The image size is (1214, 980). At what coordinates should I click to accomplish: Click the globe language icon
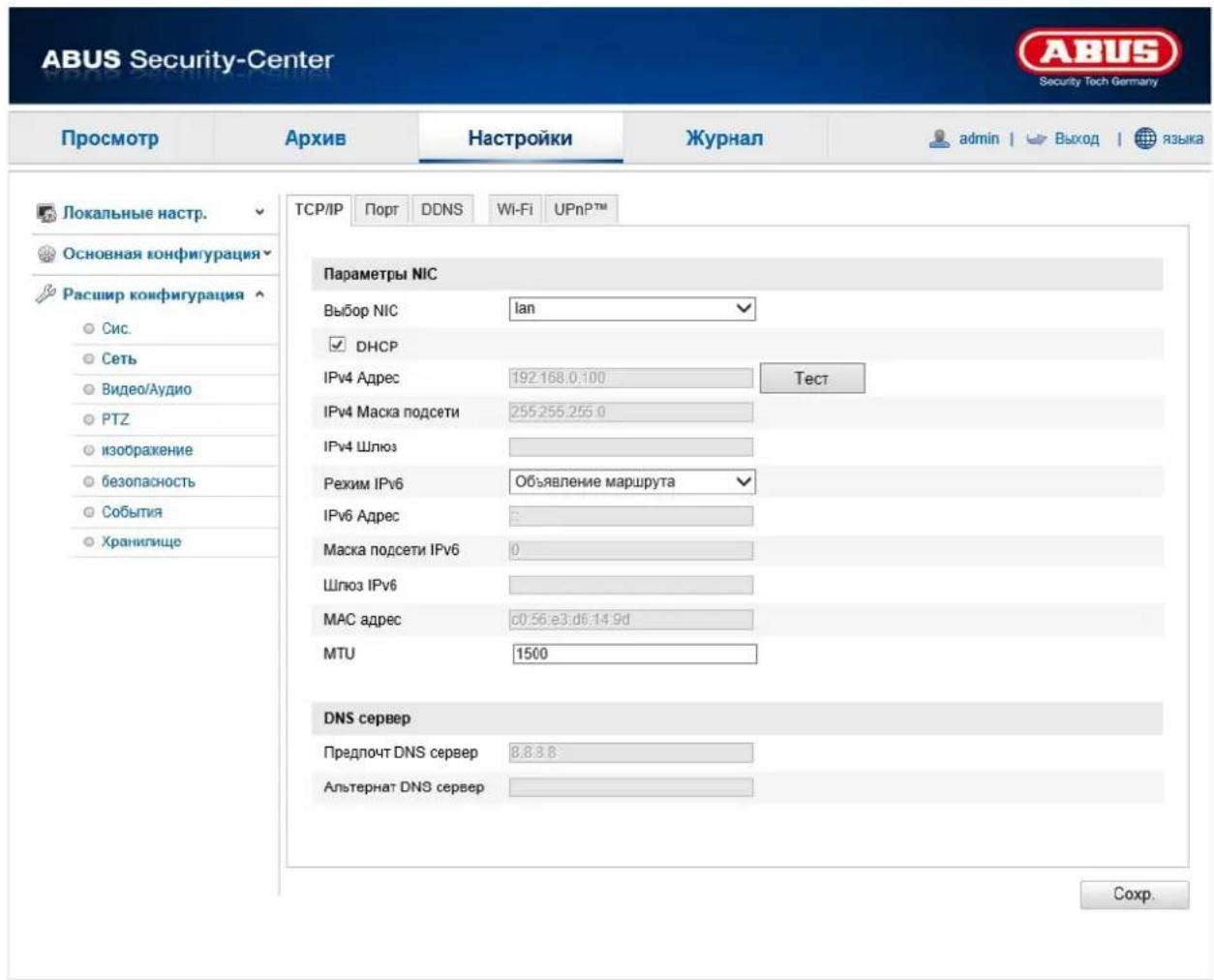pos(1145,138)
